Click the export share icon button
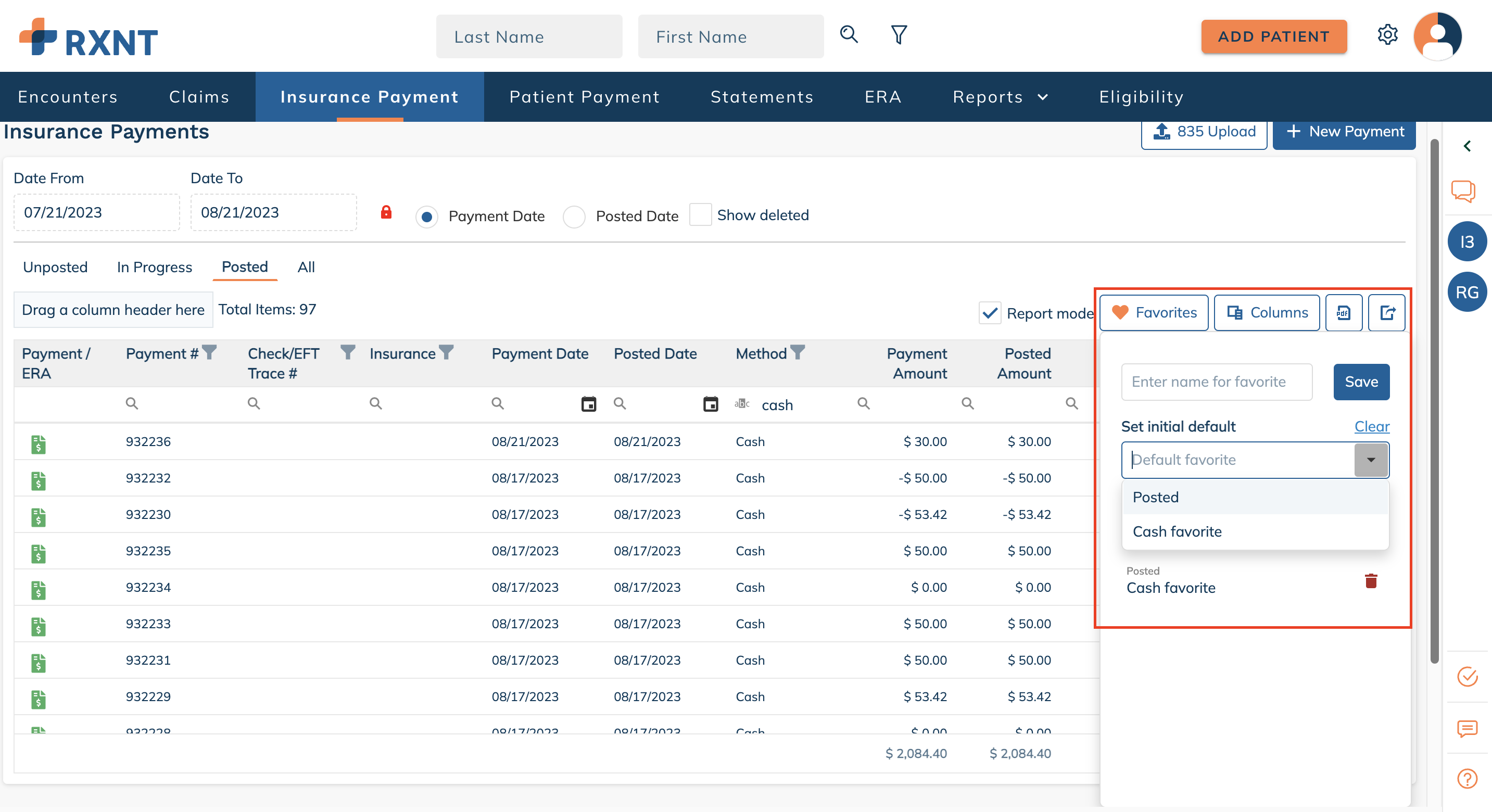Image resolution: width=1492 pixels, height=812 pixels. 1387,313
